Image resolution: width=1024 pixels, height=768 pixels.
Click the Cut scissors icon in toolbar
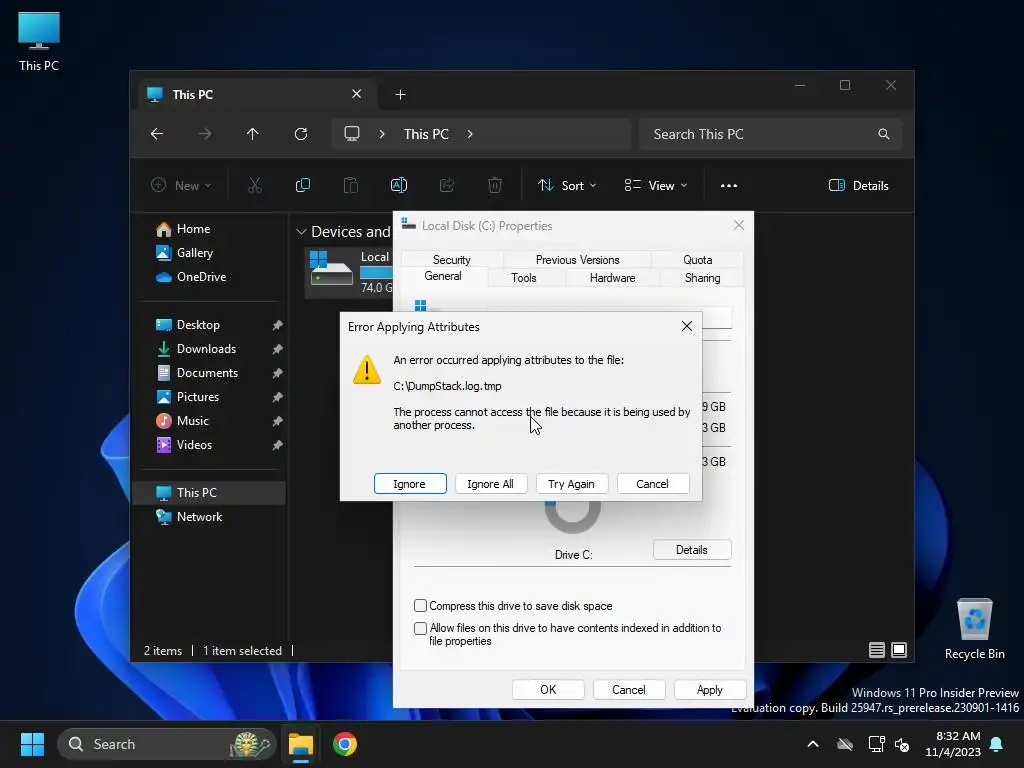pos(255,185)
